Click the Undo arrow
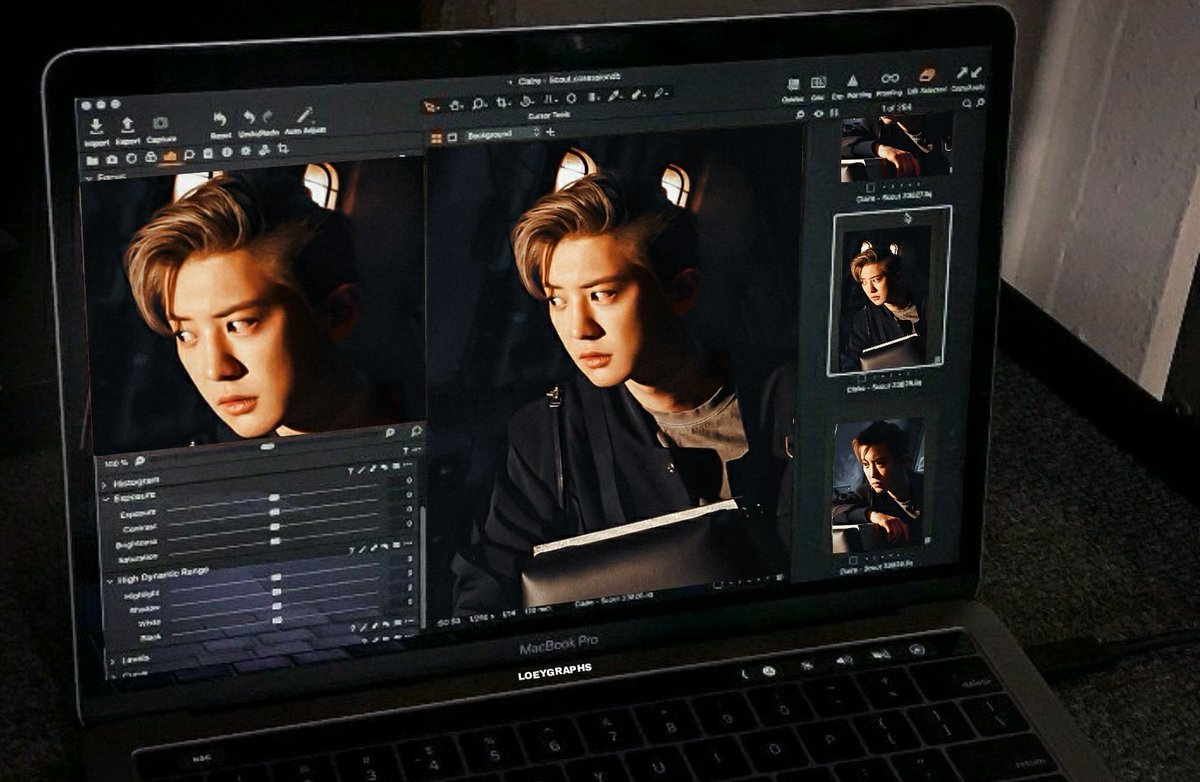The image size is (1200, 782). (250, 117)
